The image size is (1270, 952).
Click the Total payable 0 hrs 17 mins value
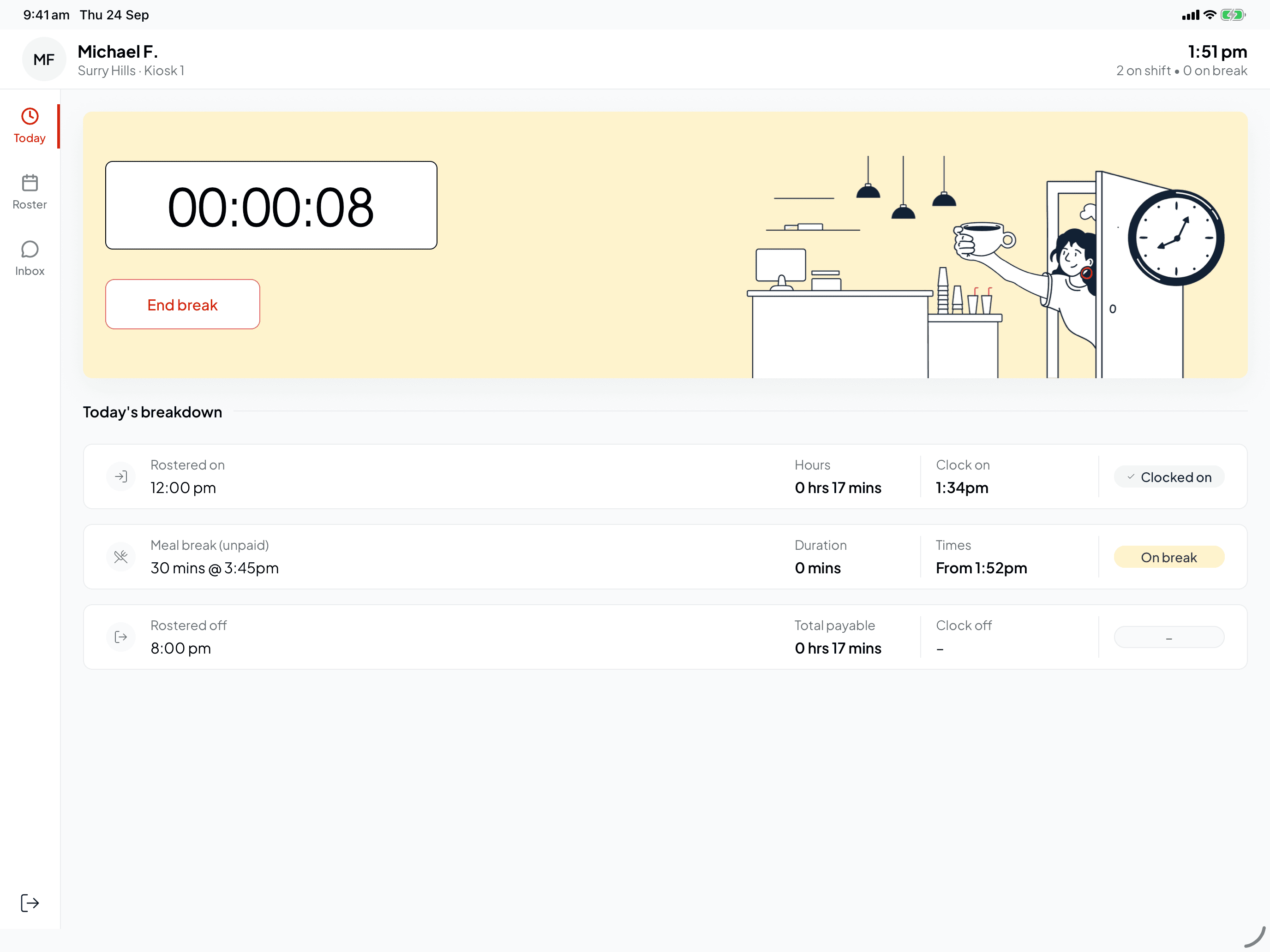tap(838, 649)
